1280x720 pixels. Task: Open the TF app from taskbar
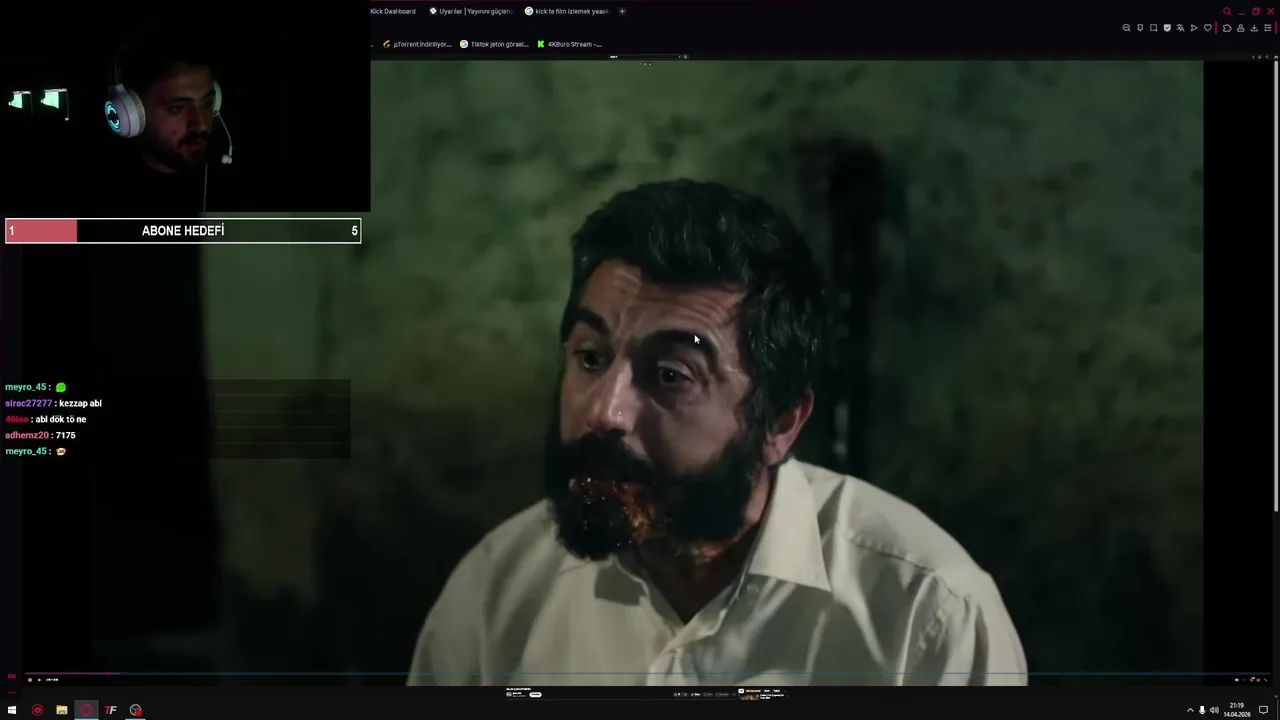[111, 710]
